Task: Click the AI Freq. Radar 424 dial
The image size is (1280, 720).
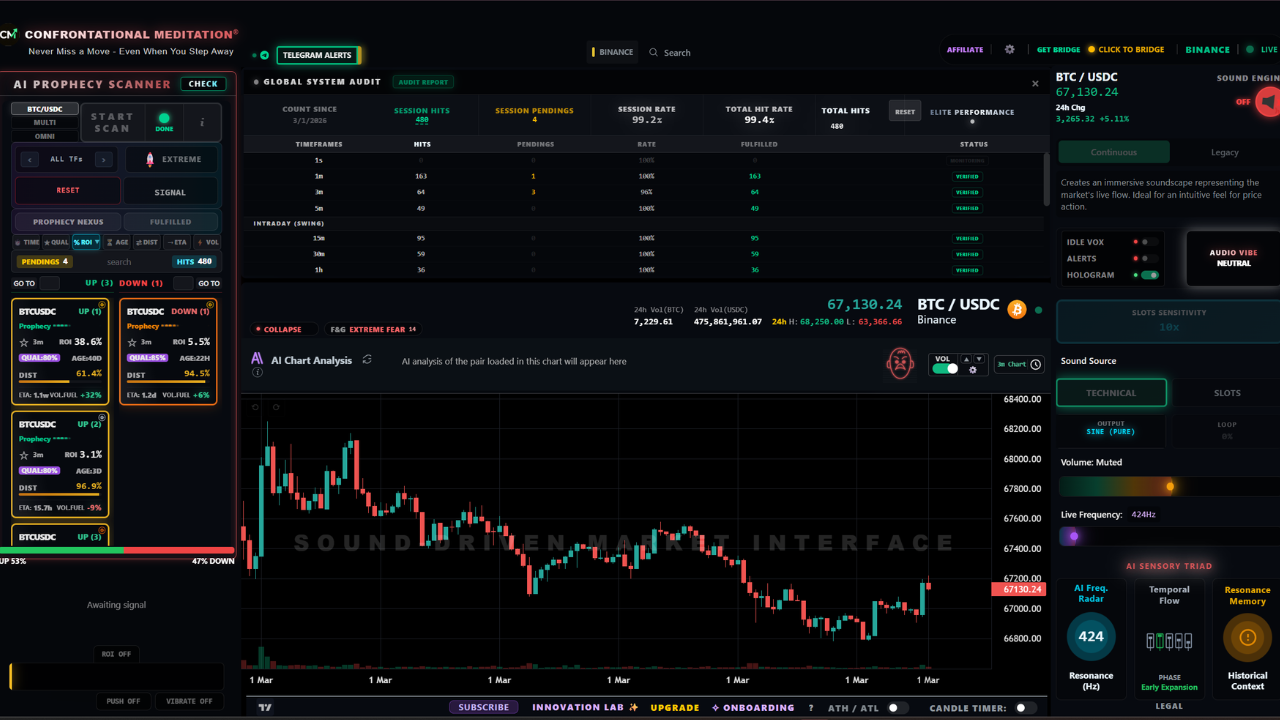Action: (1091, 636)
